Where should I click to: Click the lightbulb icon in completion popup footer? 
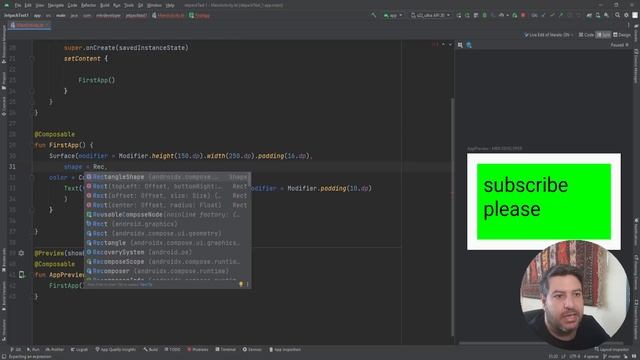[x=241, y=284]
